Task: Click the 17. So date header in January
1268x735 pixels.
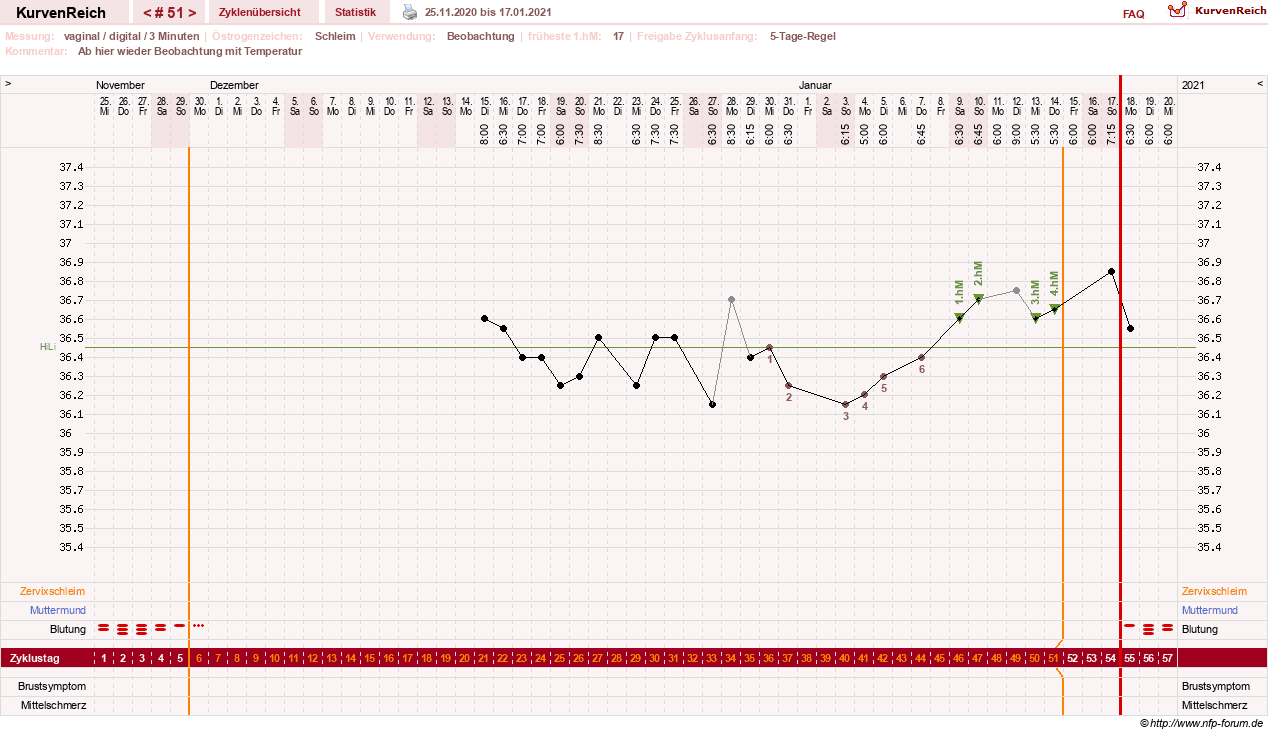Action: pos(1111,105)
